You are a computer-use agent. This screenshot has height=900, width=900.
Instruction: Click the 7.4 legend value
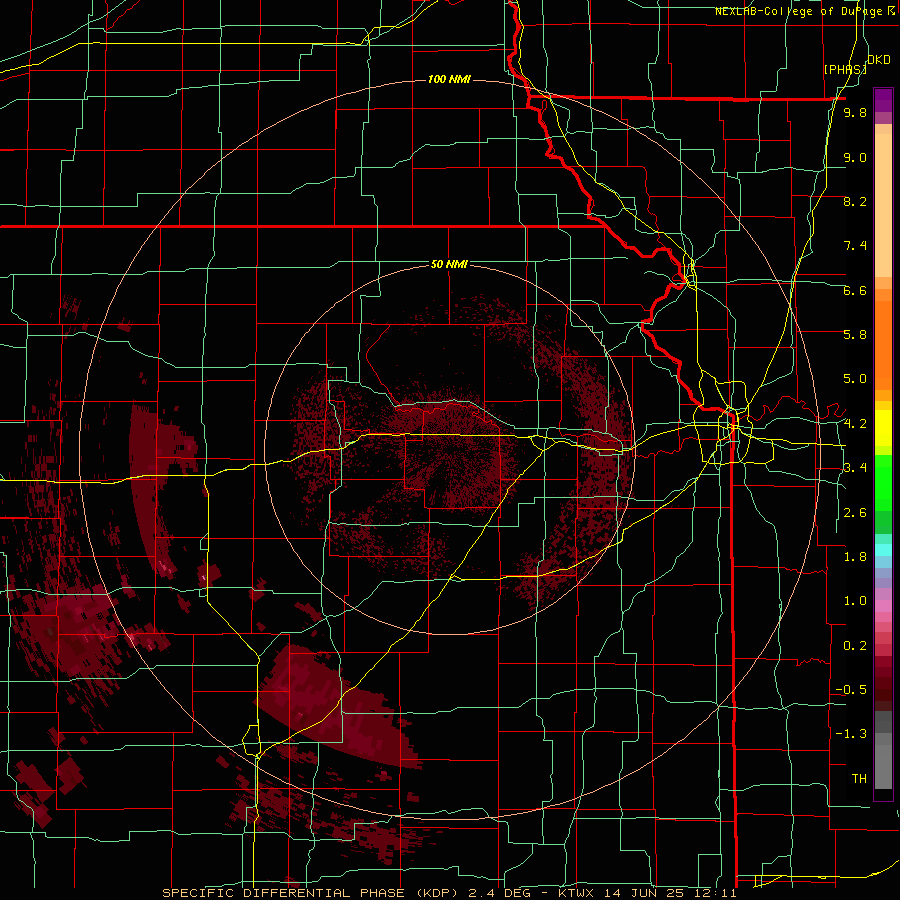coord(855,246)
